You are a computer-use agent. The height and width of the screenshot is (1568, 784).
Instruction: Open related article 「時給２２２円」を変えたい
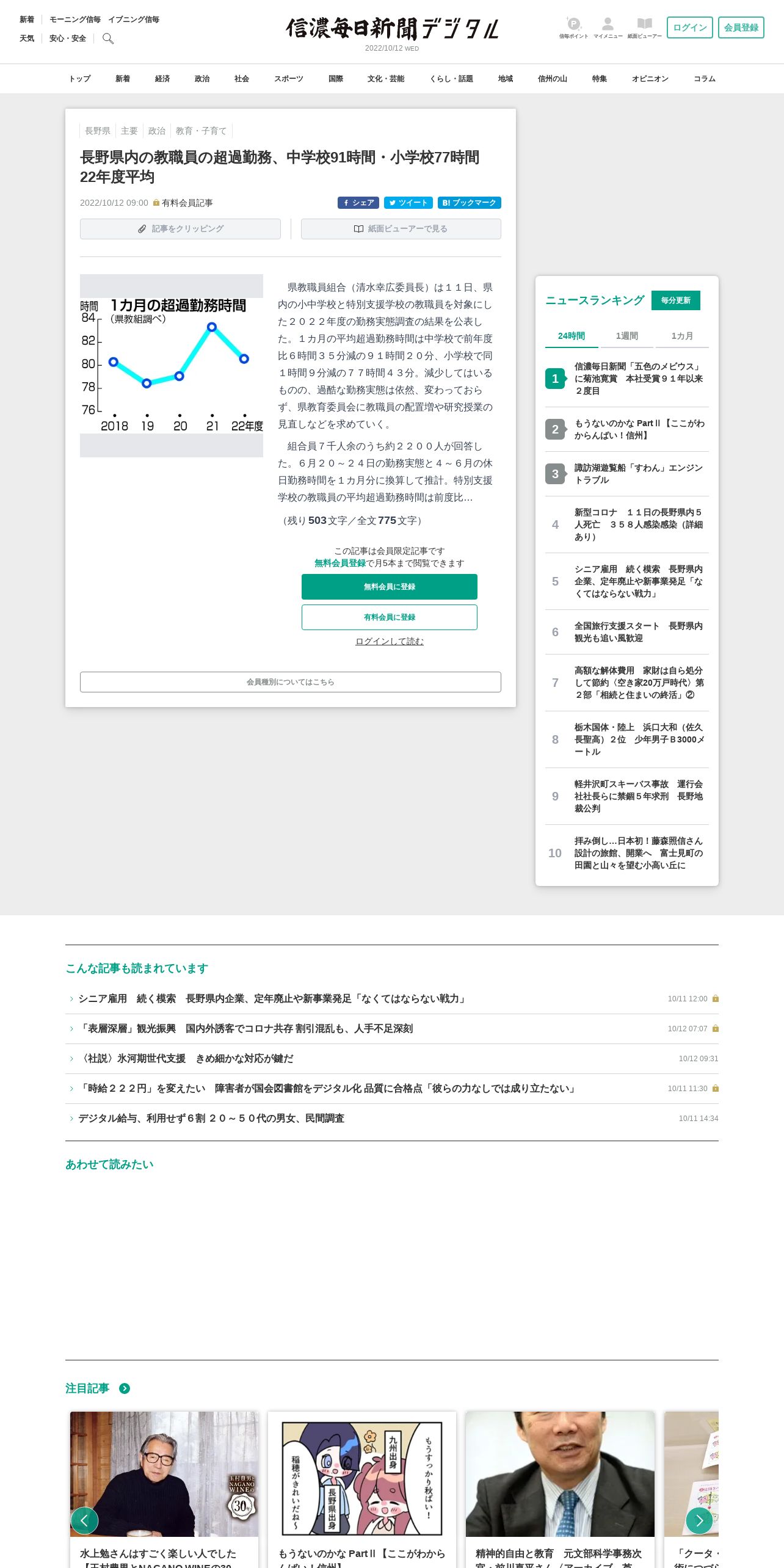pyautogui.click(x=328, y=1089)
